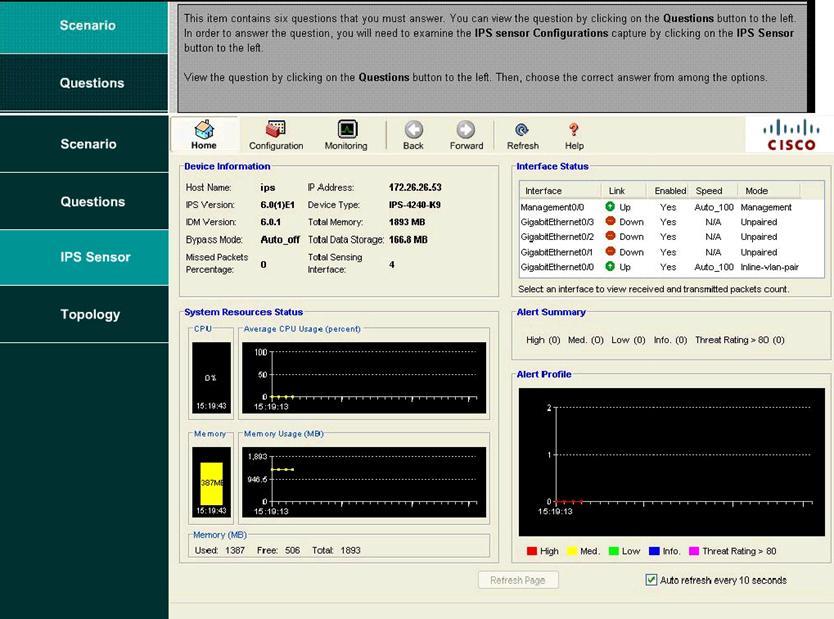The image size is (834, 619).
Task: Select the GigabitEthernet0/1 interface row
Action: 671,252
